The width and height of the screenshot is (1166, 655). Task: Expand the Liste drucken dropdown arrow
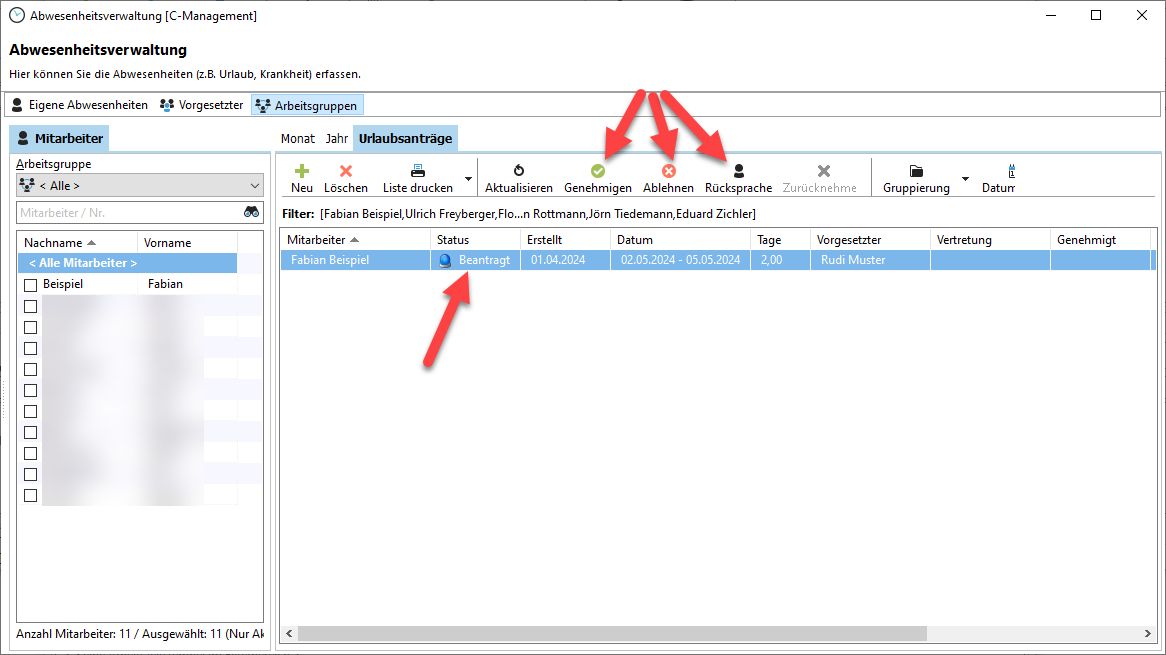click(468, 179)
